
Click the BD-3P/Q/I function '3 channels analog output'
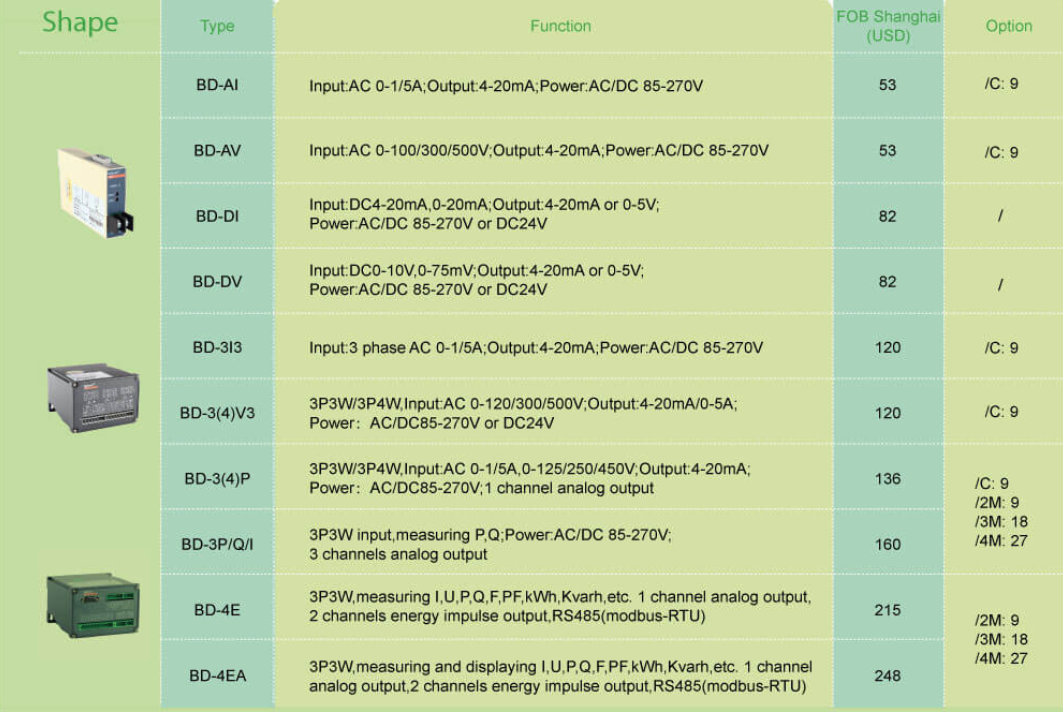click(398, 554)
